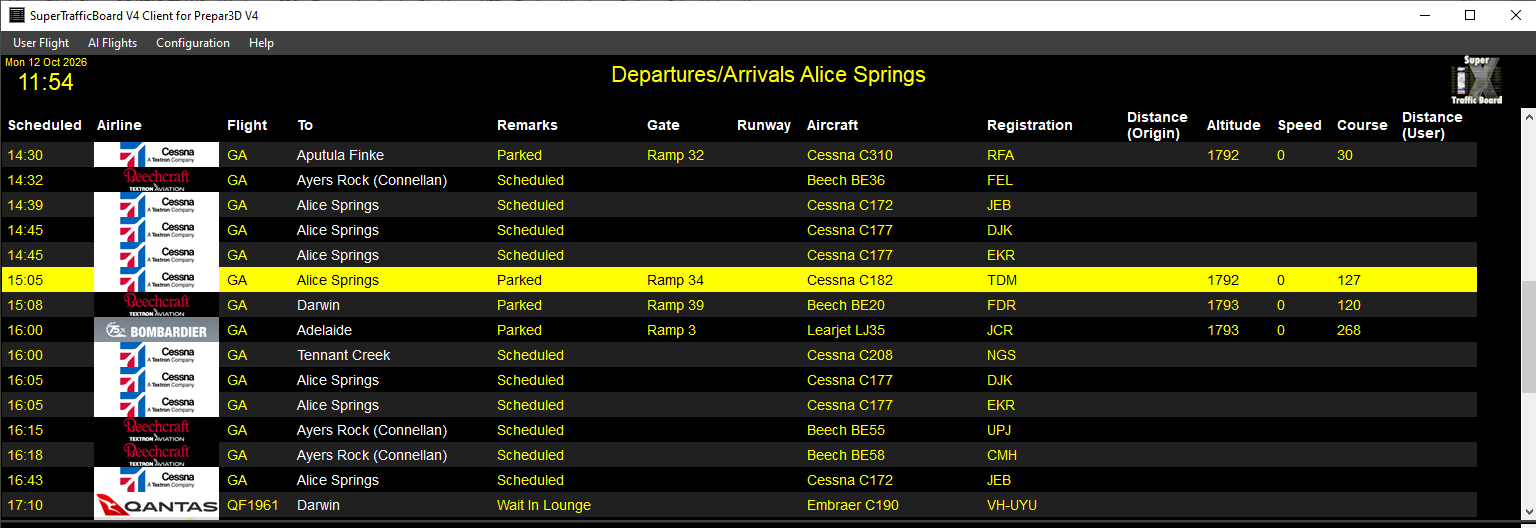Click the Airline column header
This screenshot has width=1536, height=528.
pyautogui.click(x=119, y=125)
